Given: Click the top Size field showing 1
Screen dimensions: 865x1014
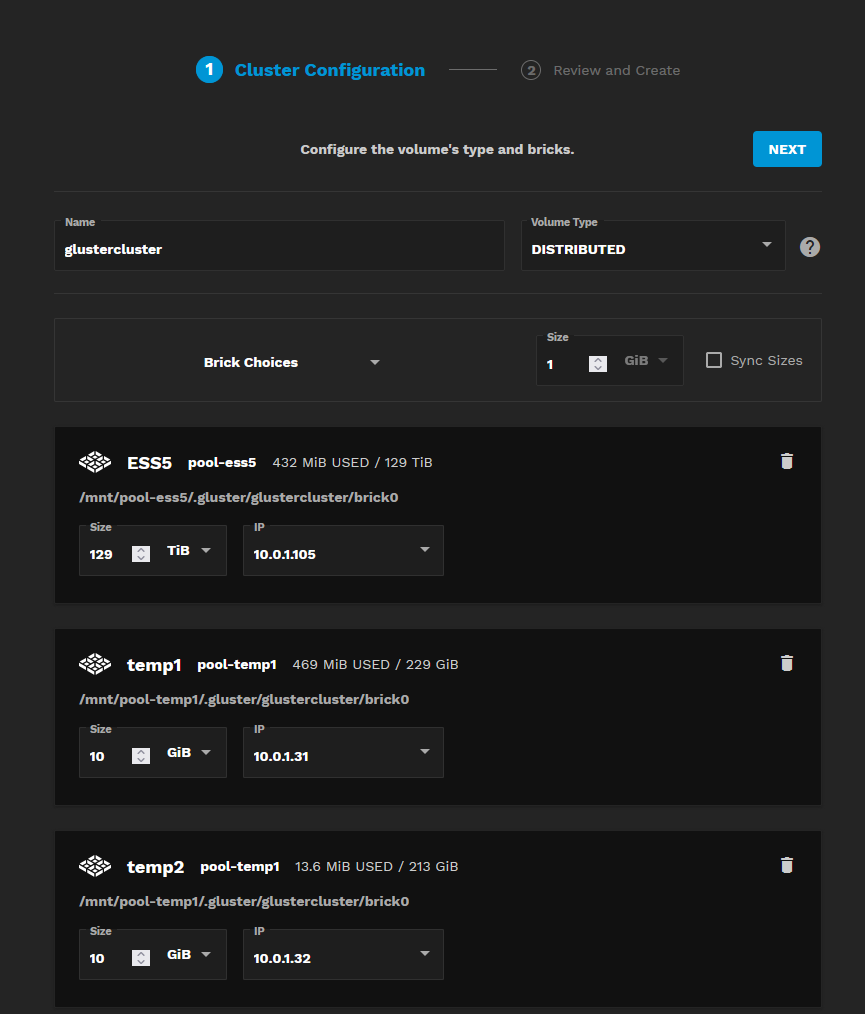Looking at the screenshot, I should [564, 364].
